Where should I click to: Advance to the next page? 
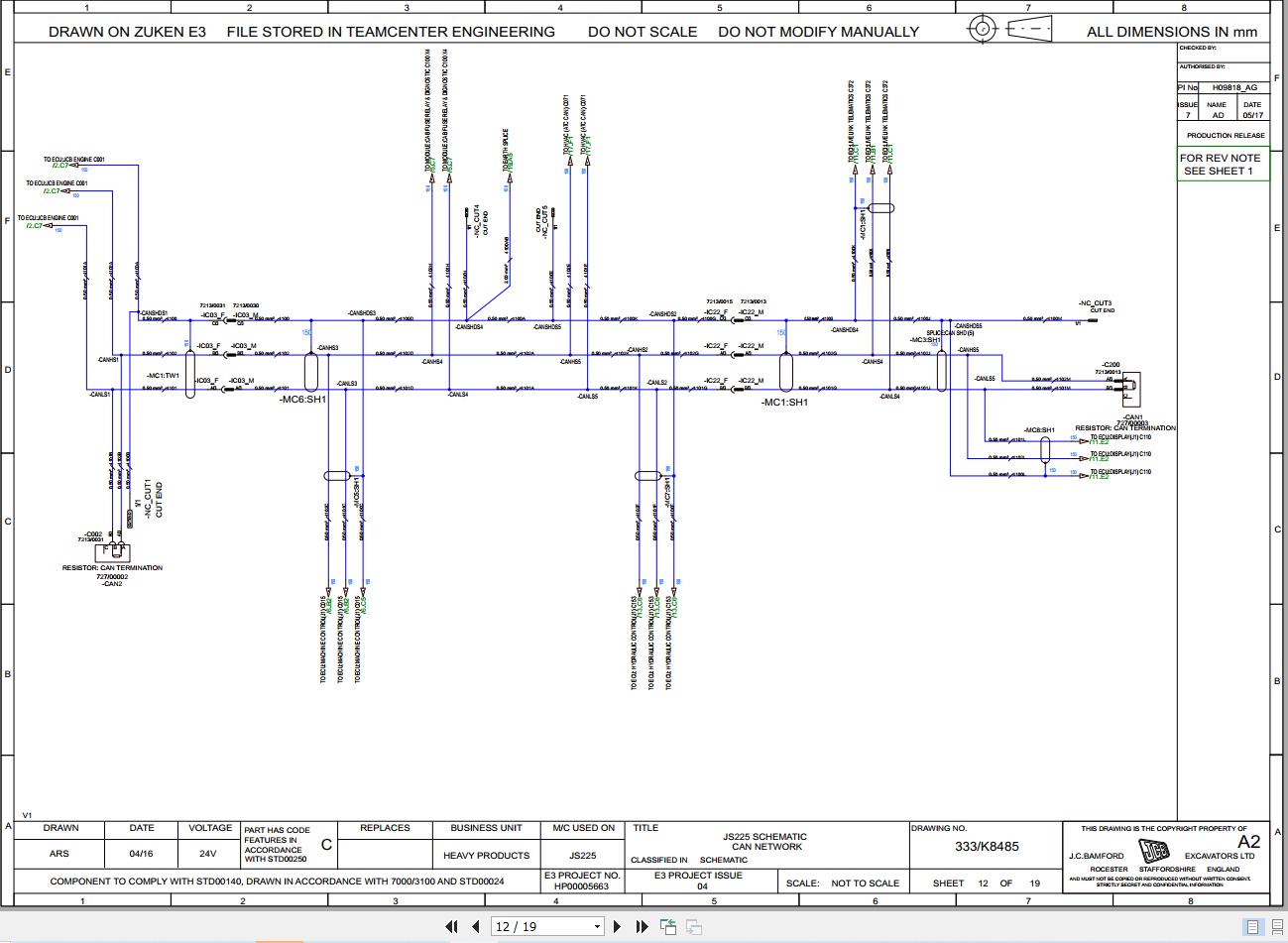click(x=618, y=925)
